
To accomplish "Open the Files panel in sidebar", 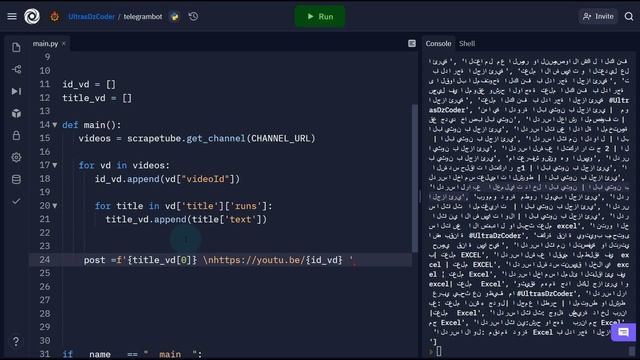I will tap(16, 47).
